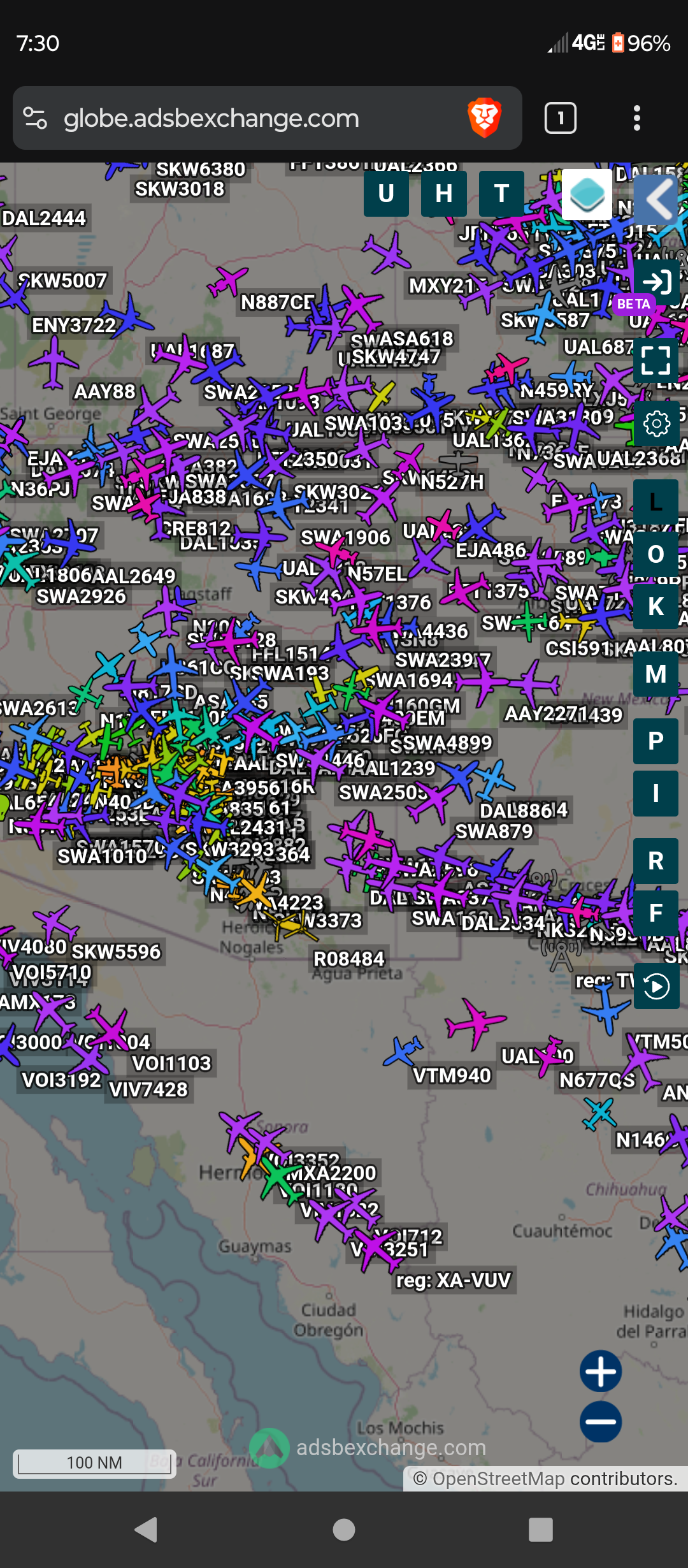Toggle the K button on right sidebar

[656, 607]
